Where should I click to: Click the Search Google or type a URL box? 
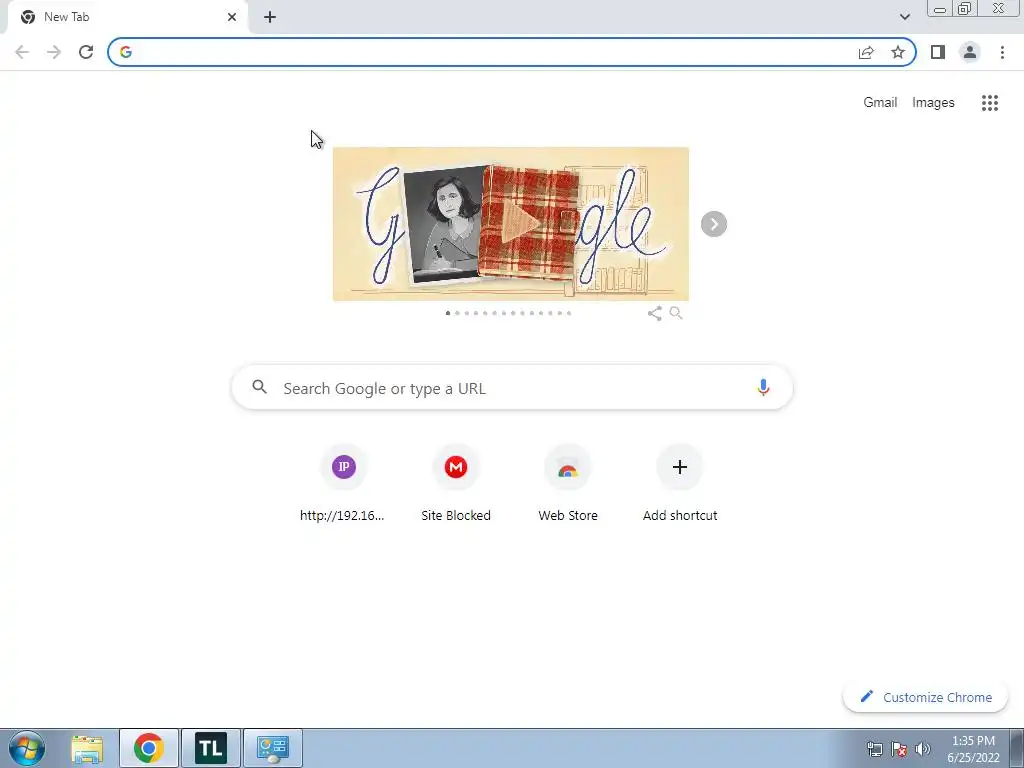tap(512, 388)
